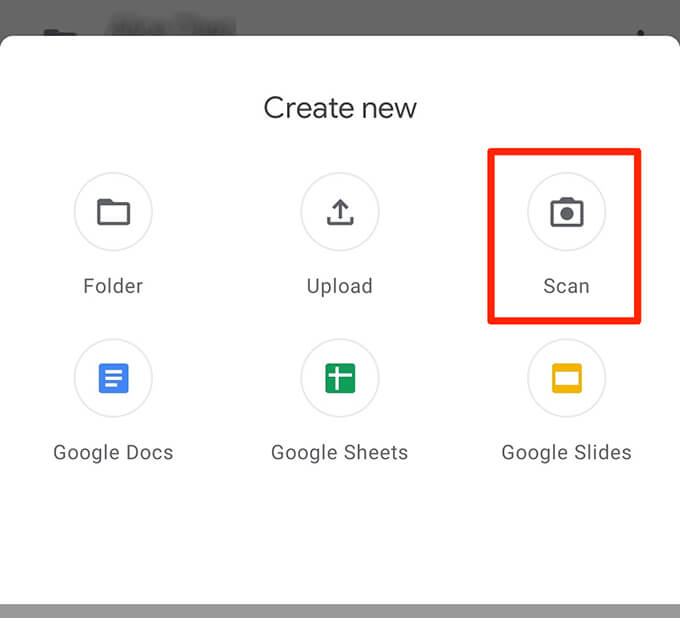Select the green Google Sheets icon
This screenshot has width=680, height=618.
pos(340,378)
